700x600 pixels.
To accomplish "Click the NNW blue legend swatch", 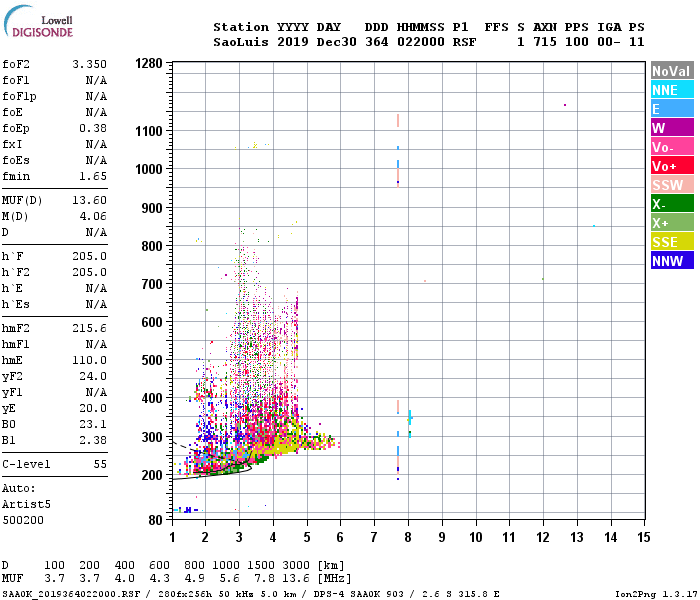I will 672,261.
